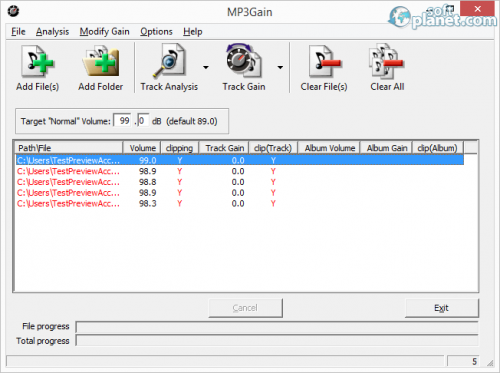Open the Help menu
Viewport: 500px width, 373px height.
(x=193, y=32)
